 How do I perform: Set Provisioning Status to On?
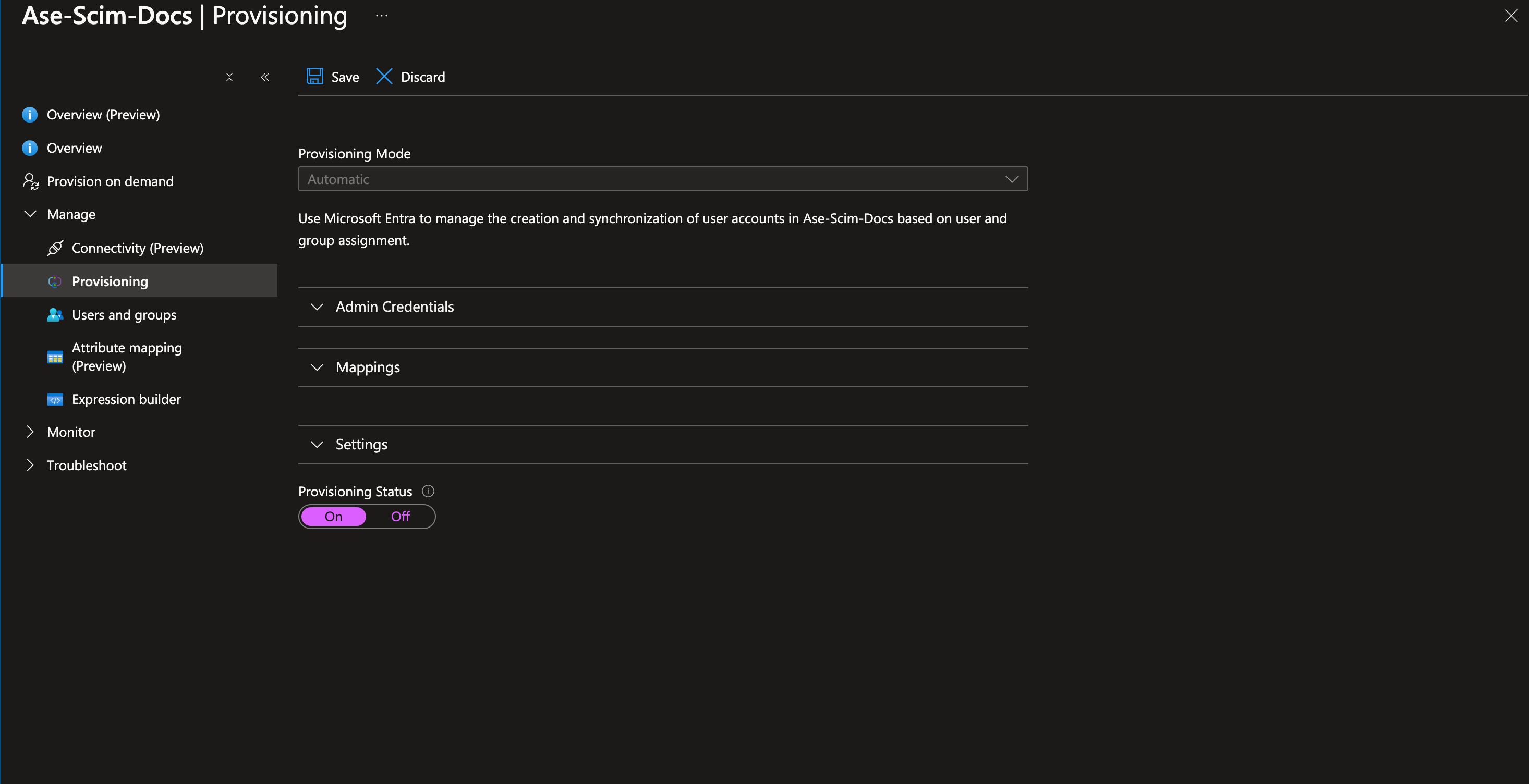coord(334,517)
